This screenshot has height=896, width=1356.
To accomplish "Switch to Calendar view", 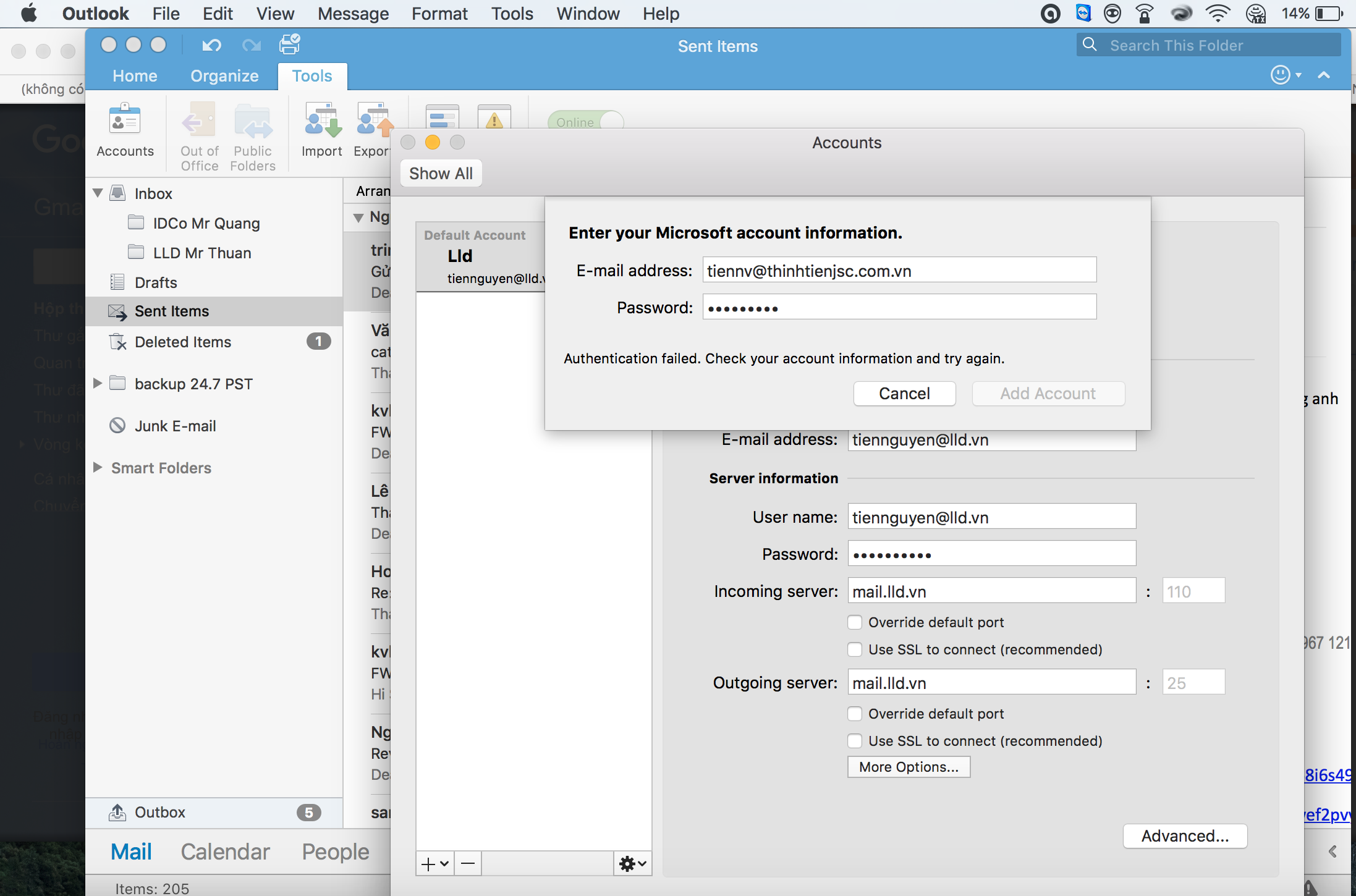I will 225,852.
